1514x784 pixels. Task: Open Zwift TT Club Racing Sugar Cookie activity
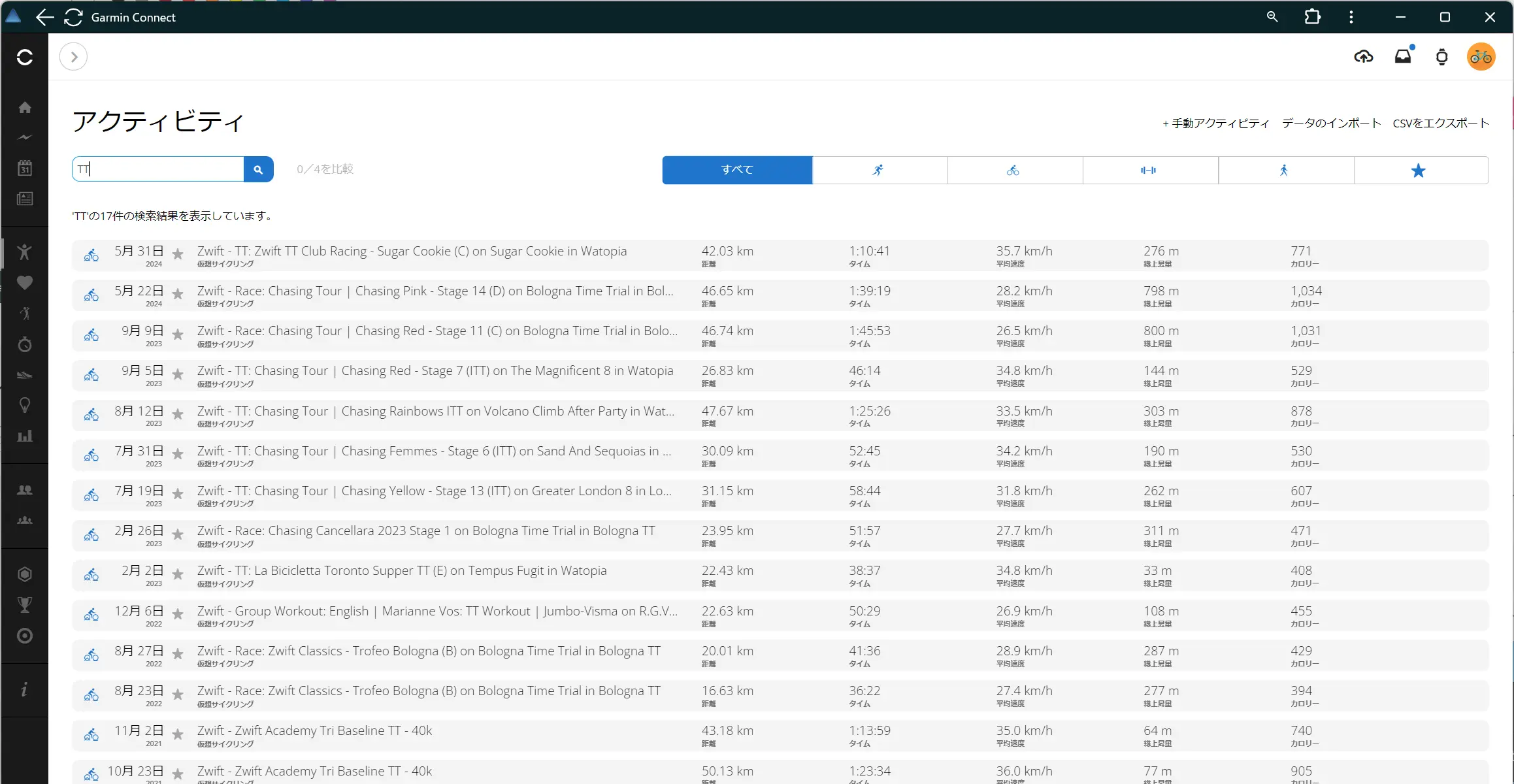click(x=412, y=251)
